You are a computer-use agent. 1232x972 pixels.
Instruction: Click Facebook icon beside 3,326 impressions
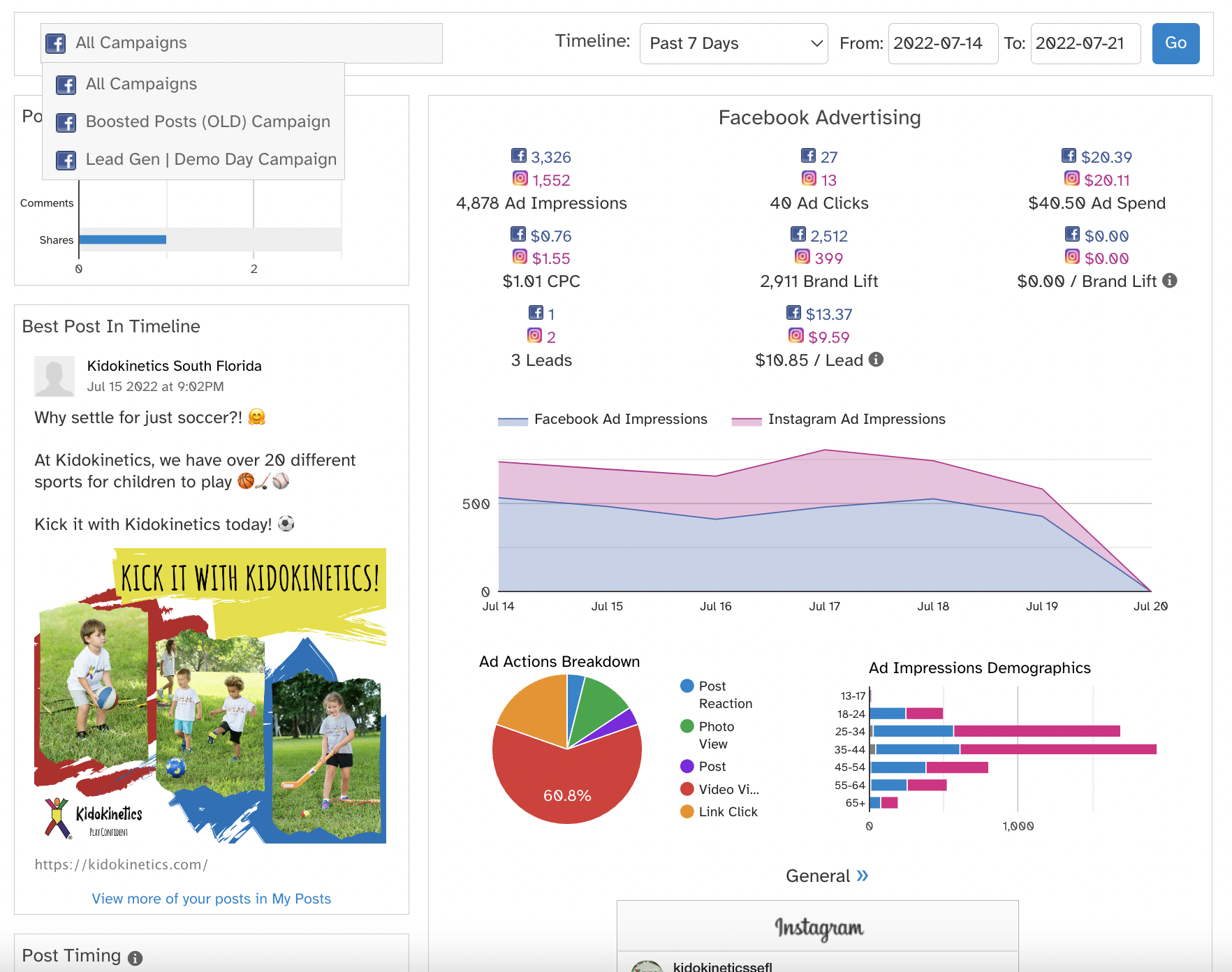pyautogui.click(x=518, y=156)
